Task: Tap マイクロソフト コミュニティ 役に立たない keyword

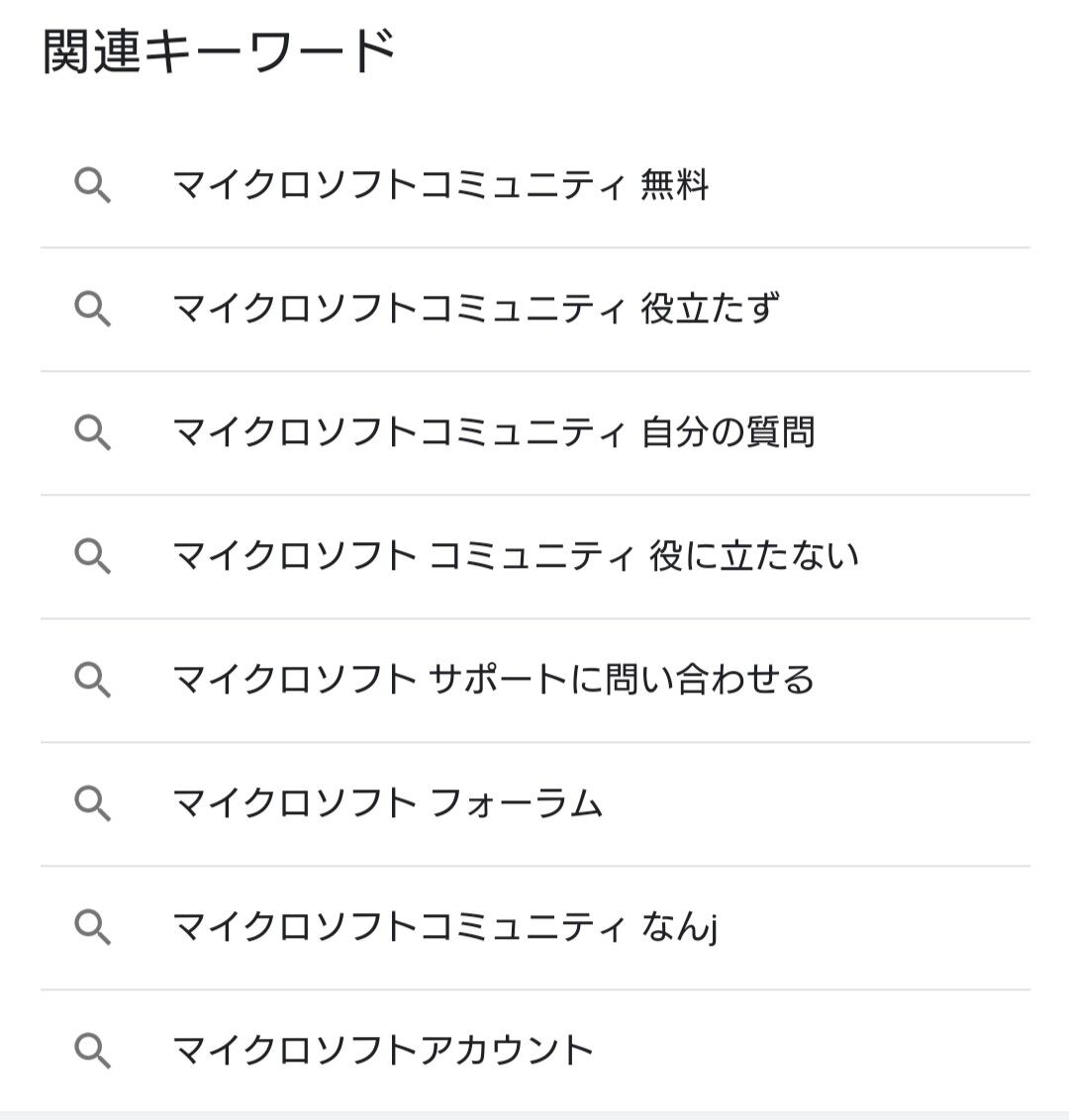Action: coord(515,557)
